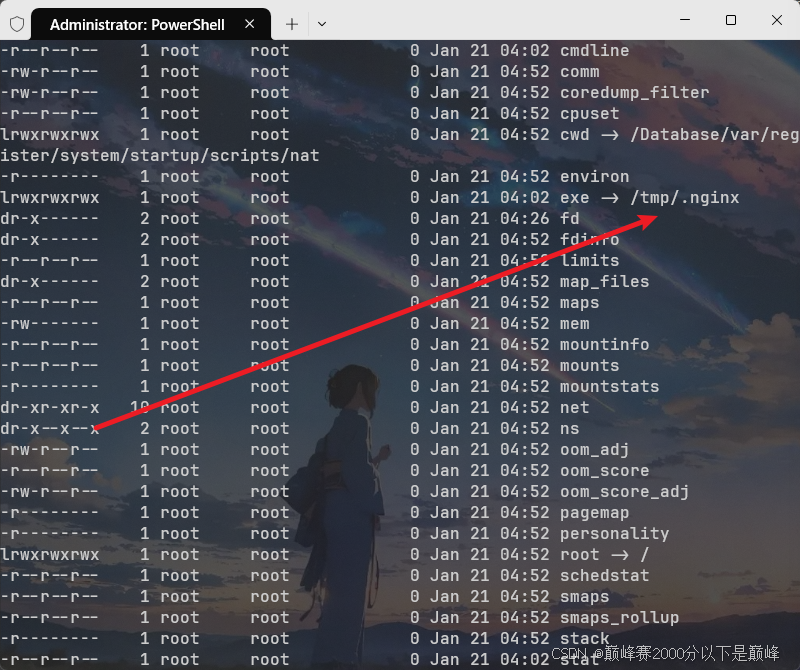Click timestamp 04:26 on the fd row
Screen dimensions: 800x670
tap(524, 218)
